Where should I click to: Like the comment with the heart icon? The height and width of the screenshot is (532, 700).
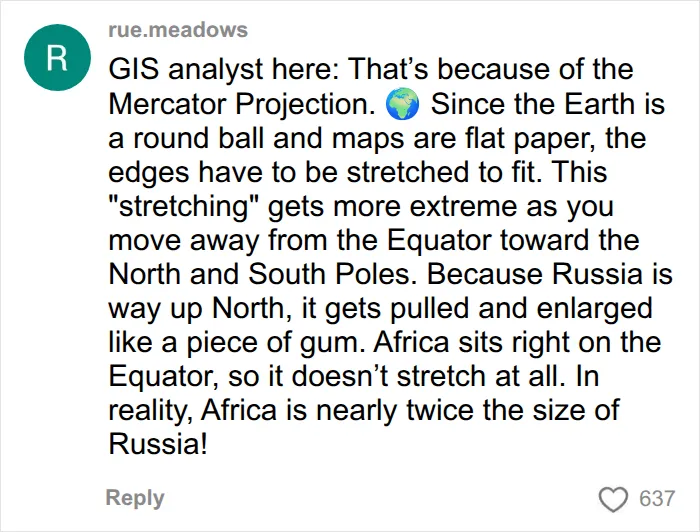pyautogui.click(x=613, y=499)
